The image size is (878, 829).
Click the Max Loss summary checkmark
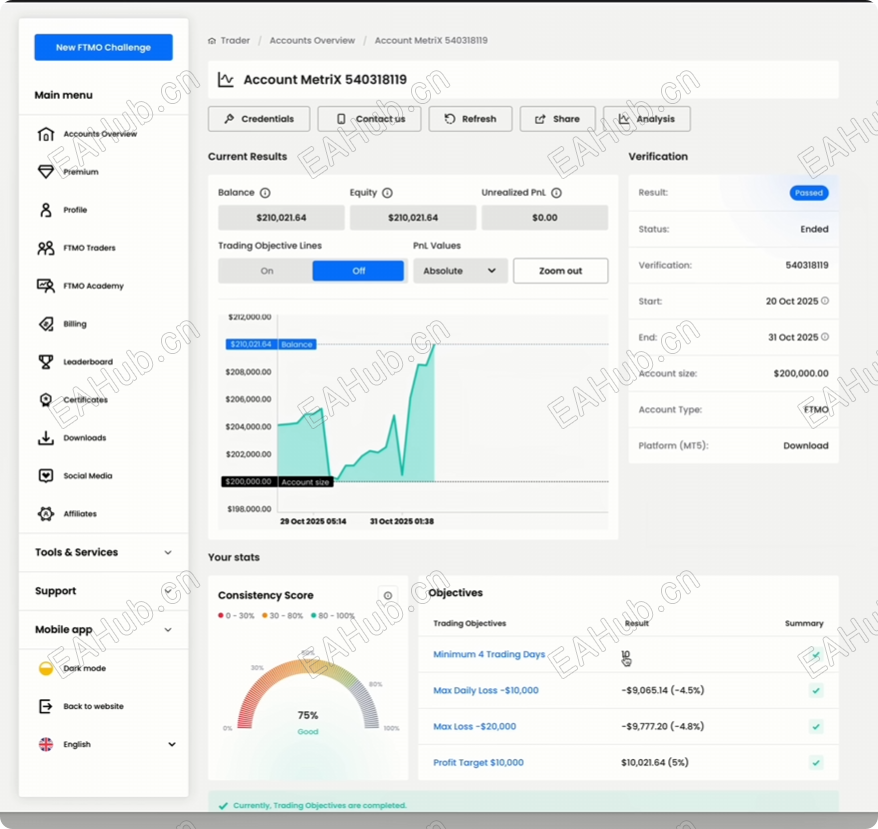pyautogui.click(x=816, y=726)
